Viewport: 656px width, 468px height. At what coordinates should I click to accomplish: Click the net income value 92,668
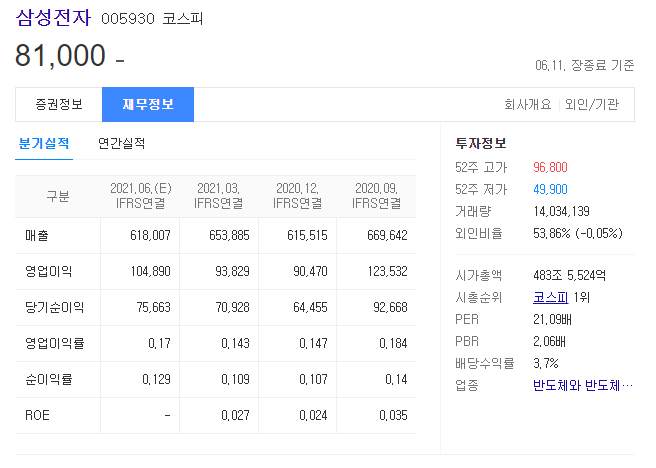[390, 307]
